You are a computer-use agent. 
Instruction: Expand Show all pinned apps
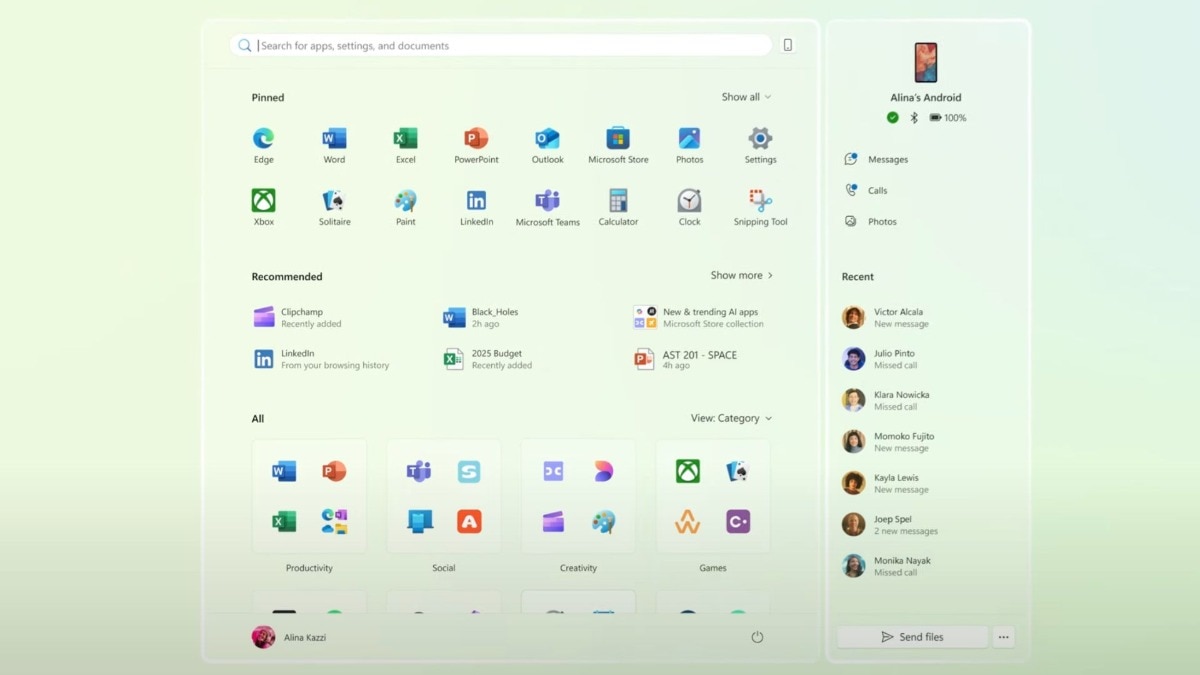point(746,97)
